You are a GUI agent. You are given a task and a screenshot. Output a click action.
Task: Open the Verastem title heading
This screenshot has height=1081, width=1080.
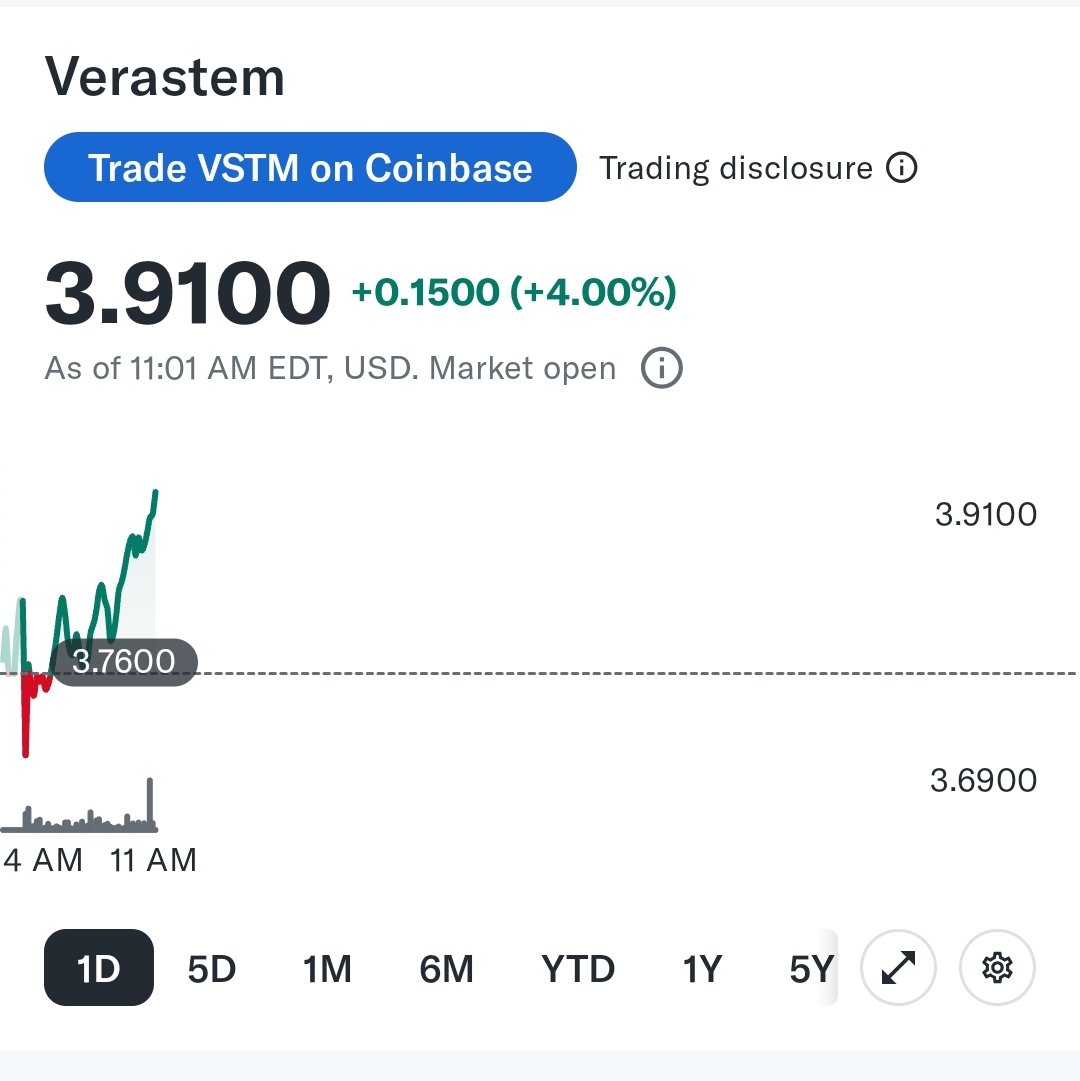[x=165, y=77]
